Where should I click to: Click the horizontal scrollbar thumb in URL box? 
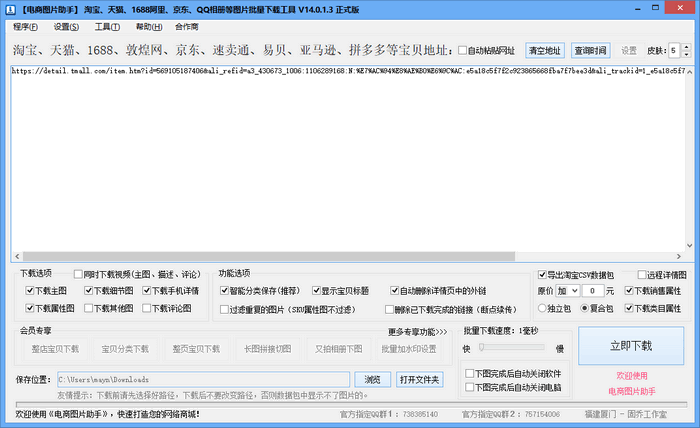(x=269, y=257)
